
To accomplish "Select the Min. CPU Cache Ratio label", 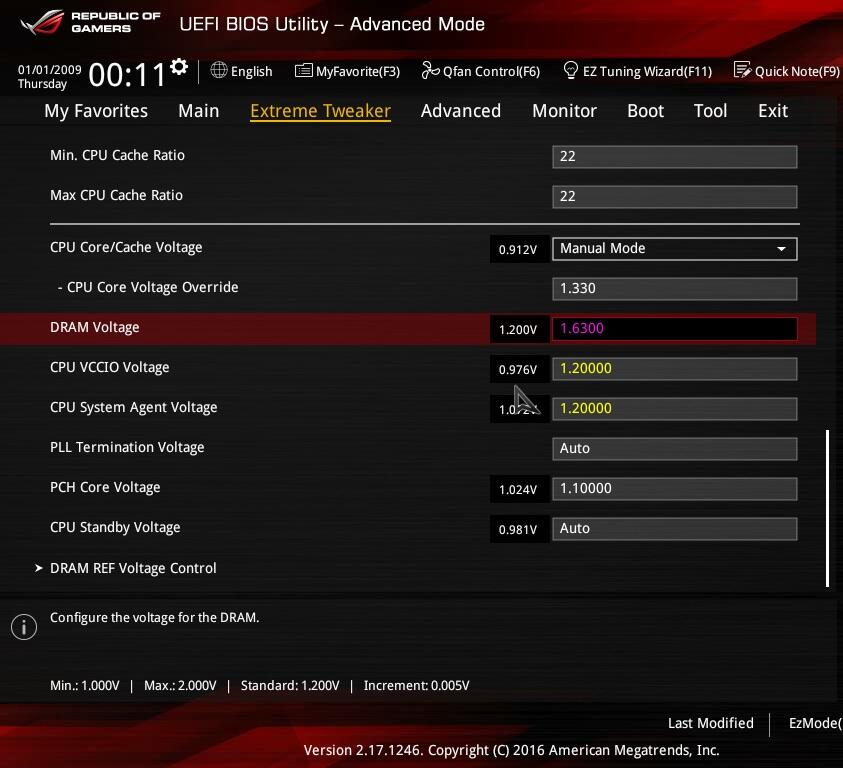I will coord(117,155).
